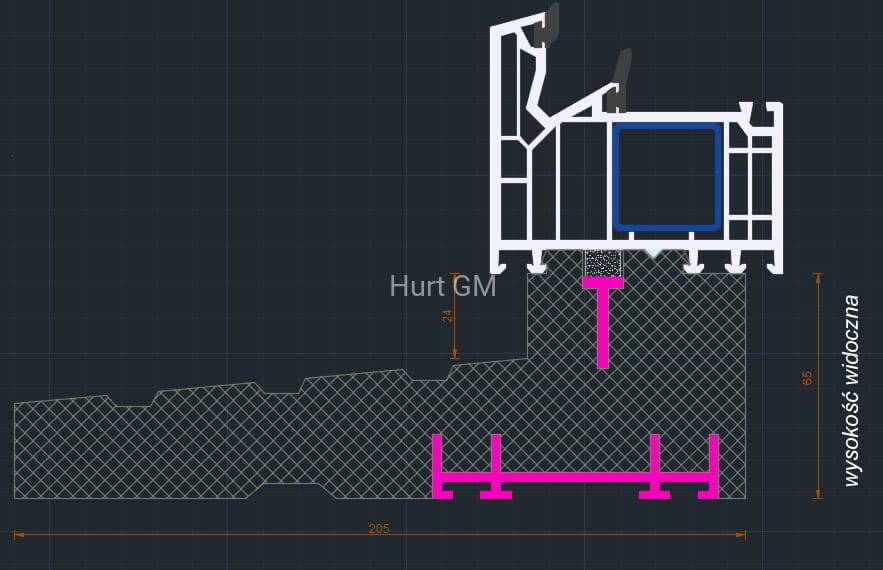Select the magenta bottom channel's horizontal bar
This screenshot has width=883, height=570.
[x=575, y=479]
